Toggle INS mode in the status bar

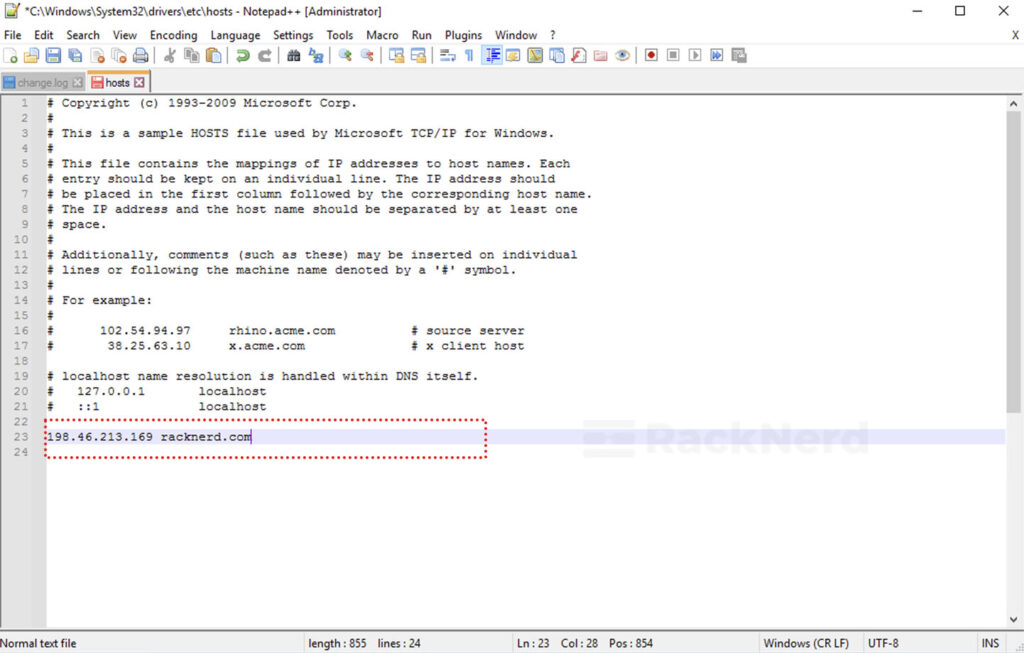click(x=990, y=643)
